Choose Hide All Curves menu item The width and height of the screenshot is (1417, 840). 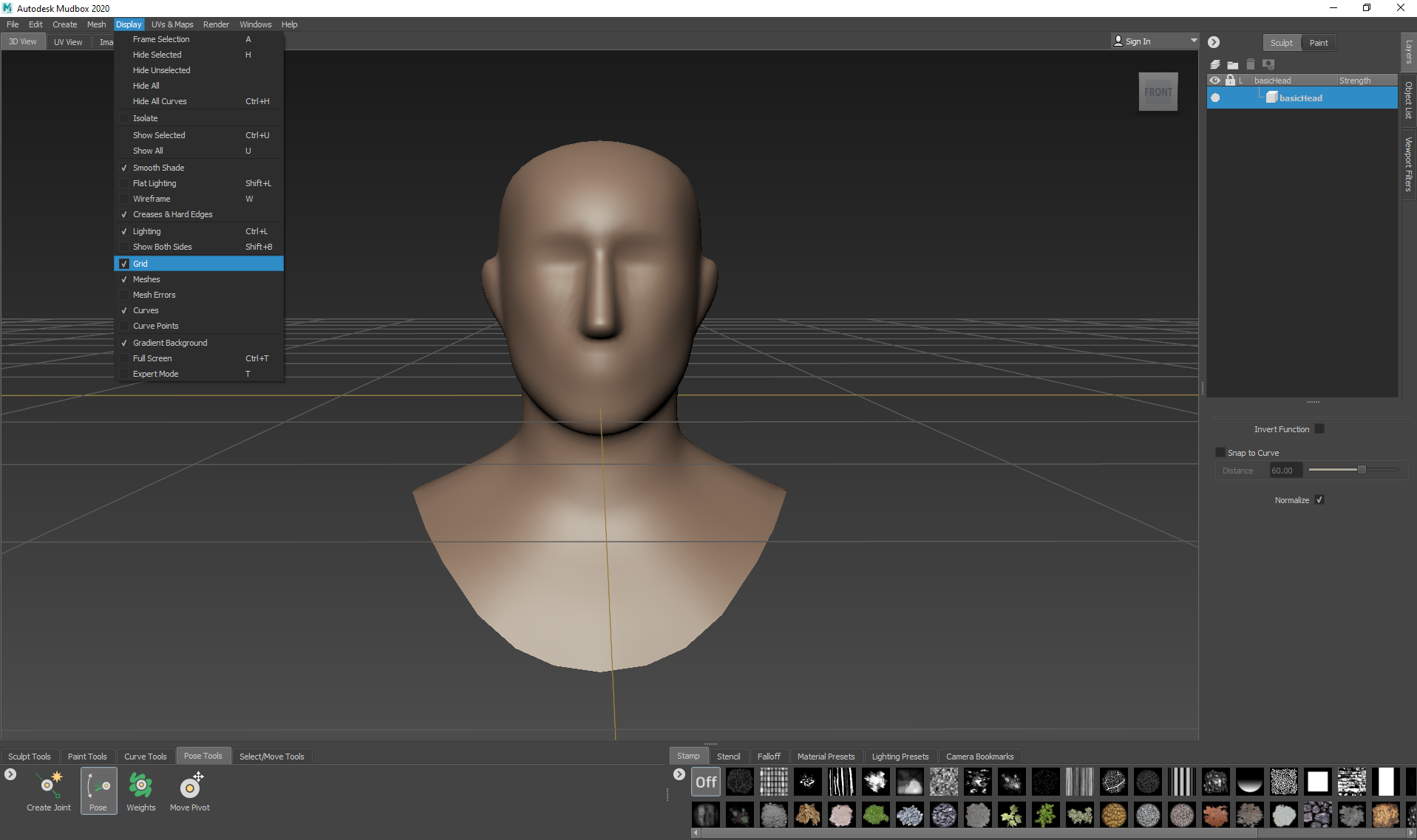click(199, 101)
